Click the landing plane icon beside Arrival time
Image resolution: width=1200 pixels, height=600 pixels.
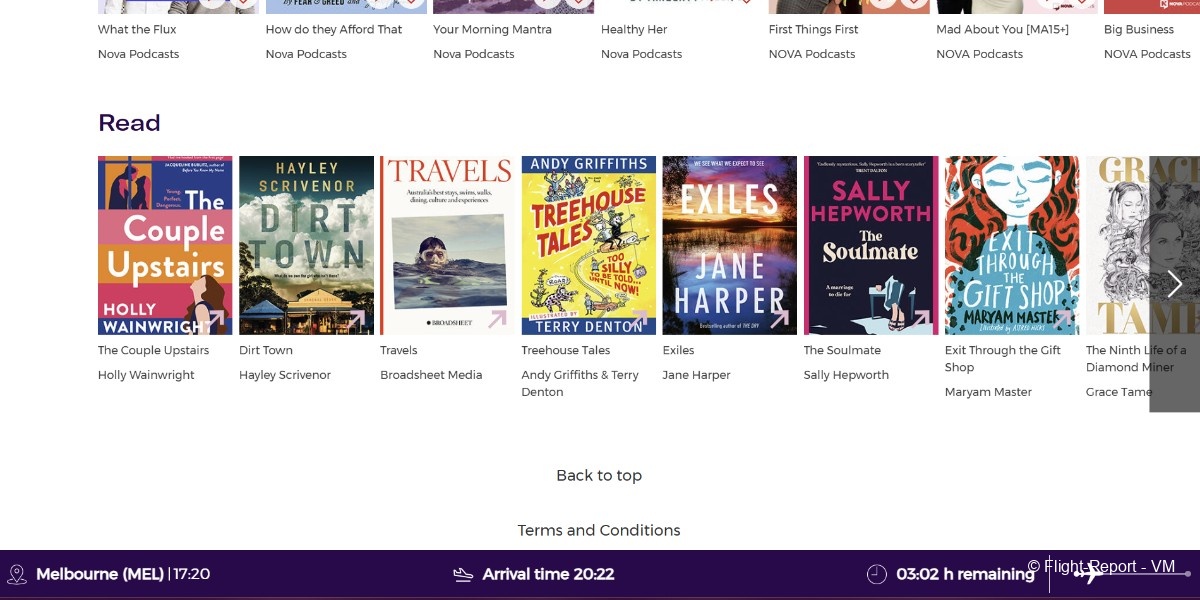pyautogui.click(x=463, y=574)
